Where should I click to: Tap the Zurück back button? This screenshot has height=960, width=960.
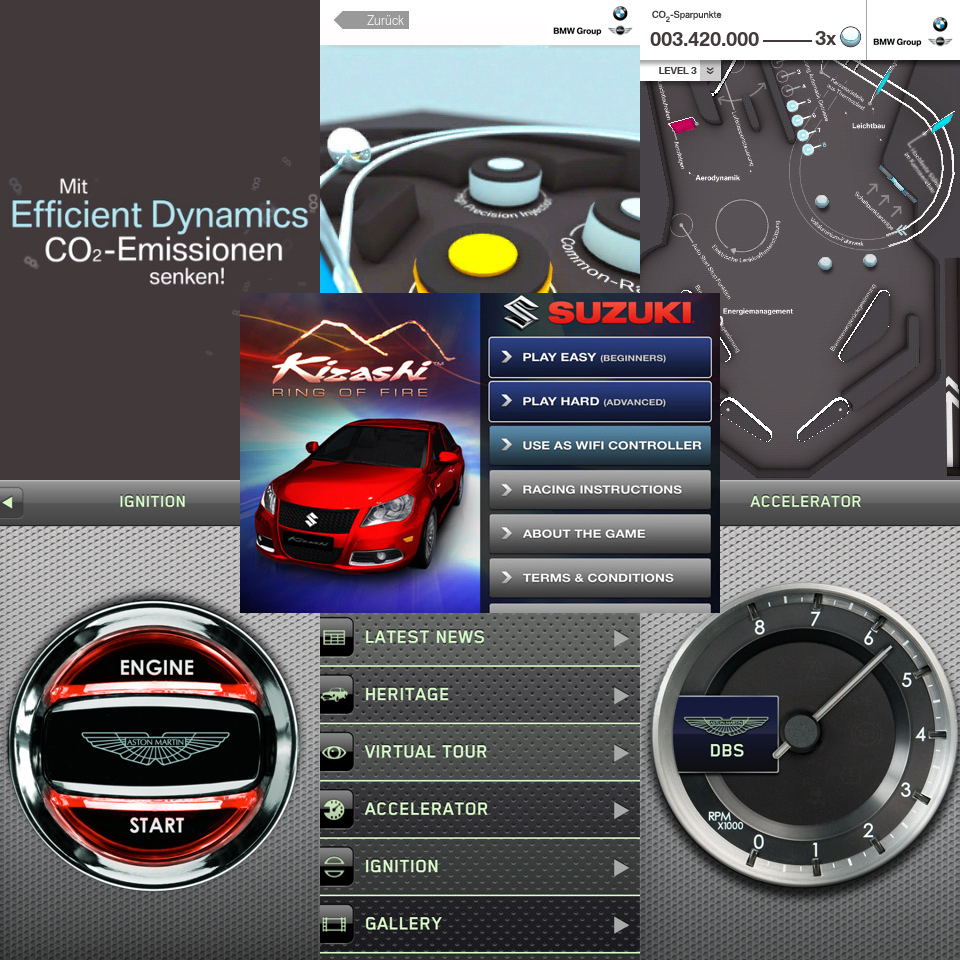tap(372, 20)
